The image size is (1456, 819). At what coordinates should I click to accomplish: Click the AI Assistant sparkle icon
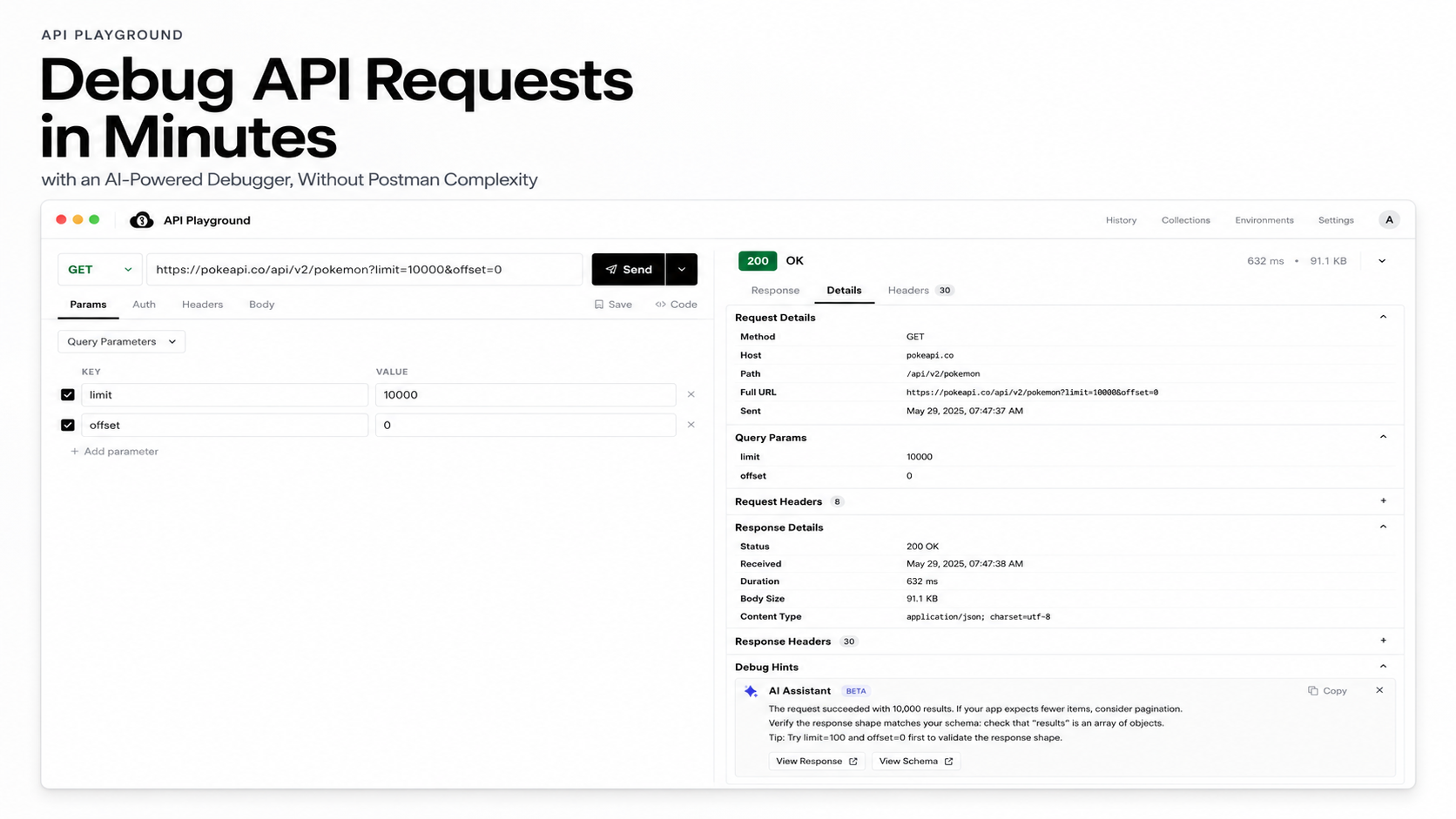(751, 692)
